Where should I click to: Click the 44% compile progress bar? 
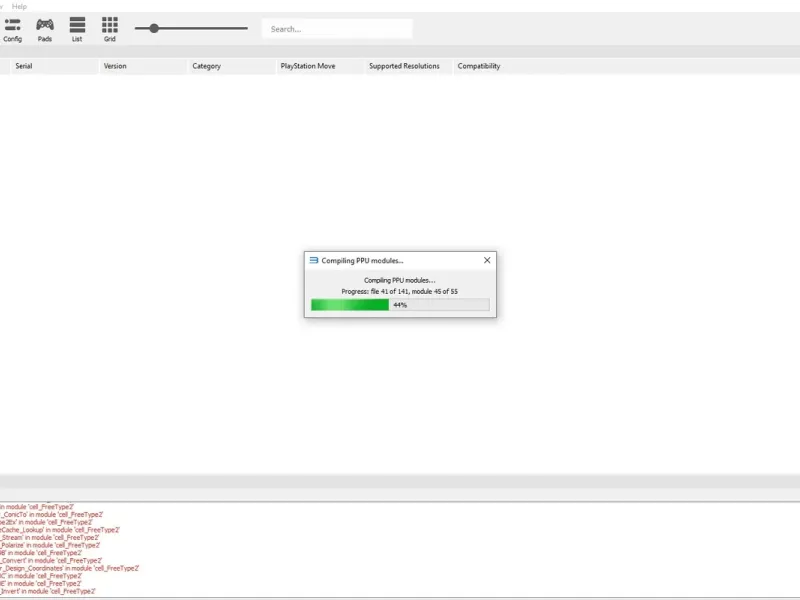[x=400, y=305]
